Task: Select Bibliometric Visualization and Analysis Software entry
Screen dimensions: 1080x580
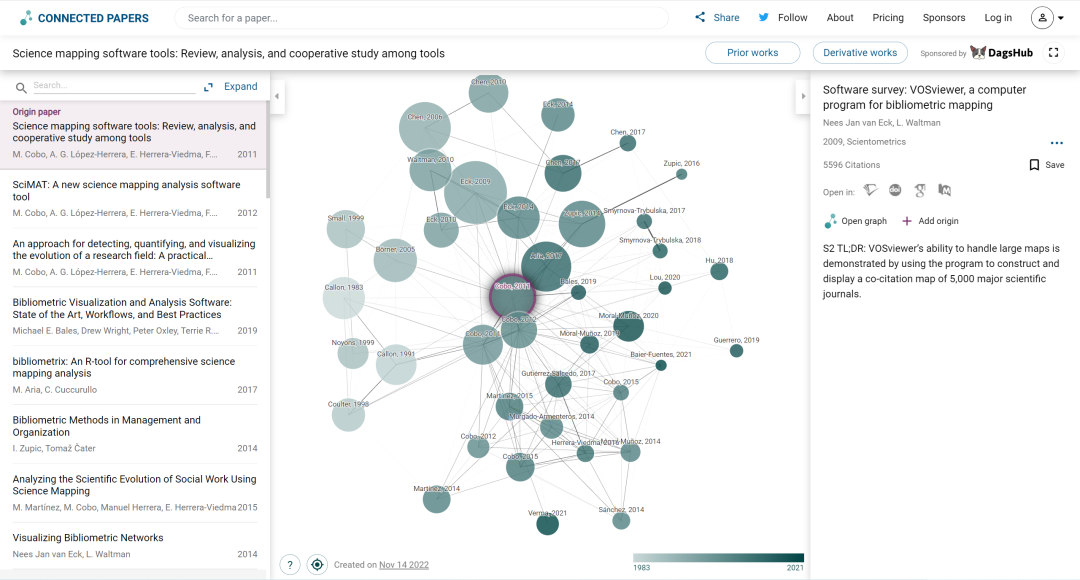Action: tap(134, 316)
